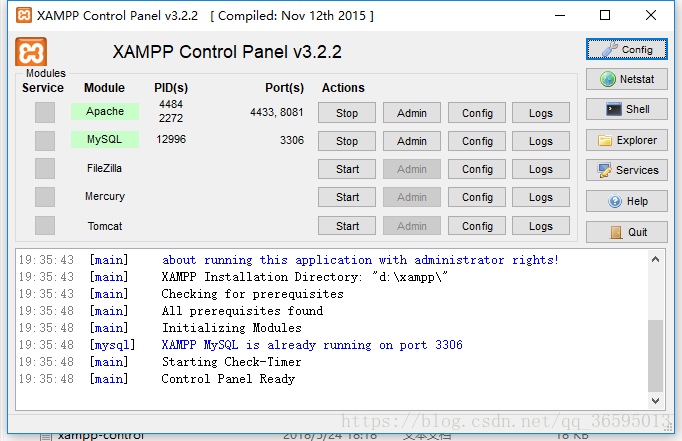
Task: Click the MySQL port 3306 value
Action: pos(292,140)
